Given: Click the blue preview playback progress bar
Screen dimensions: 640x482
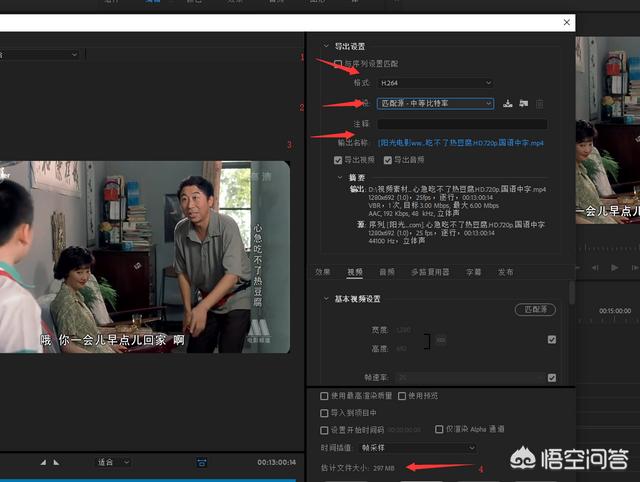Looking at the screenshot, I should (148, 480).
